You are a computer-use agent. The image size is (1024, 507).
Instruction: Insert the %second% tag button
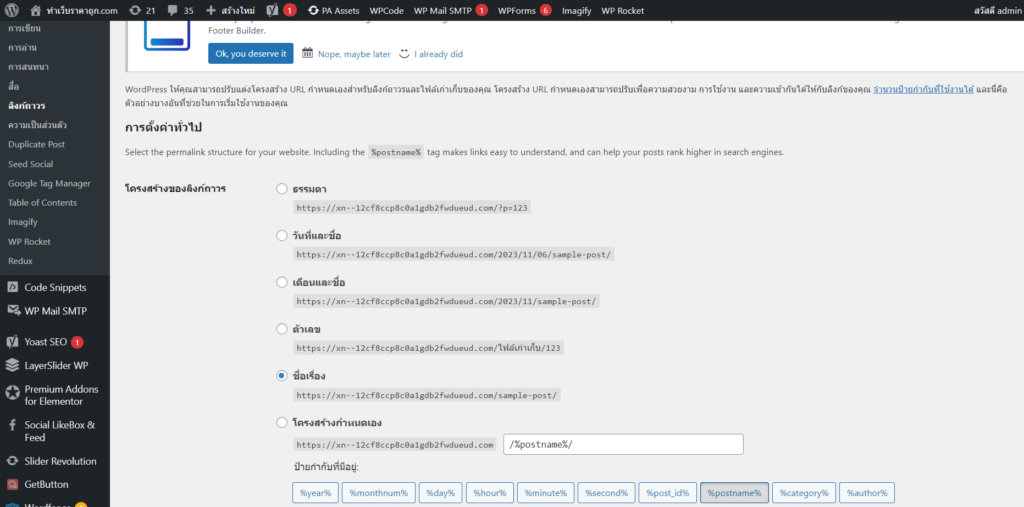point(607,493)
